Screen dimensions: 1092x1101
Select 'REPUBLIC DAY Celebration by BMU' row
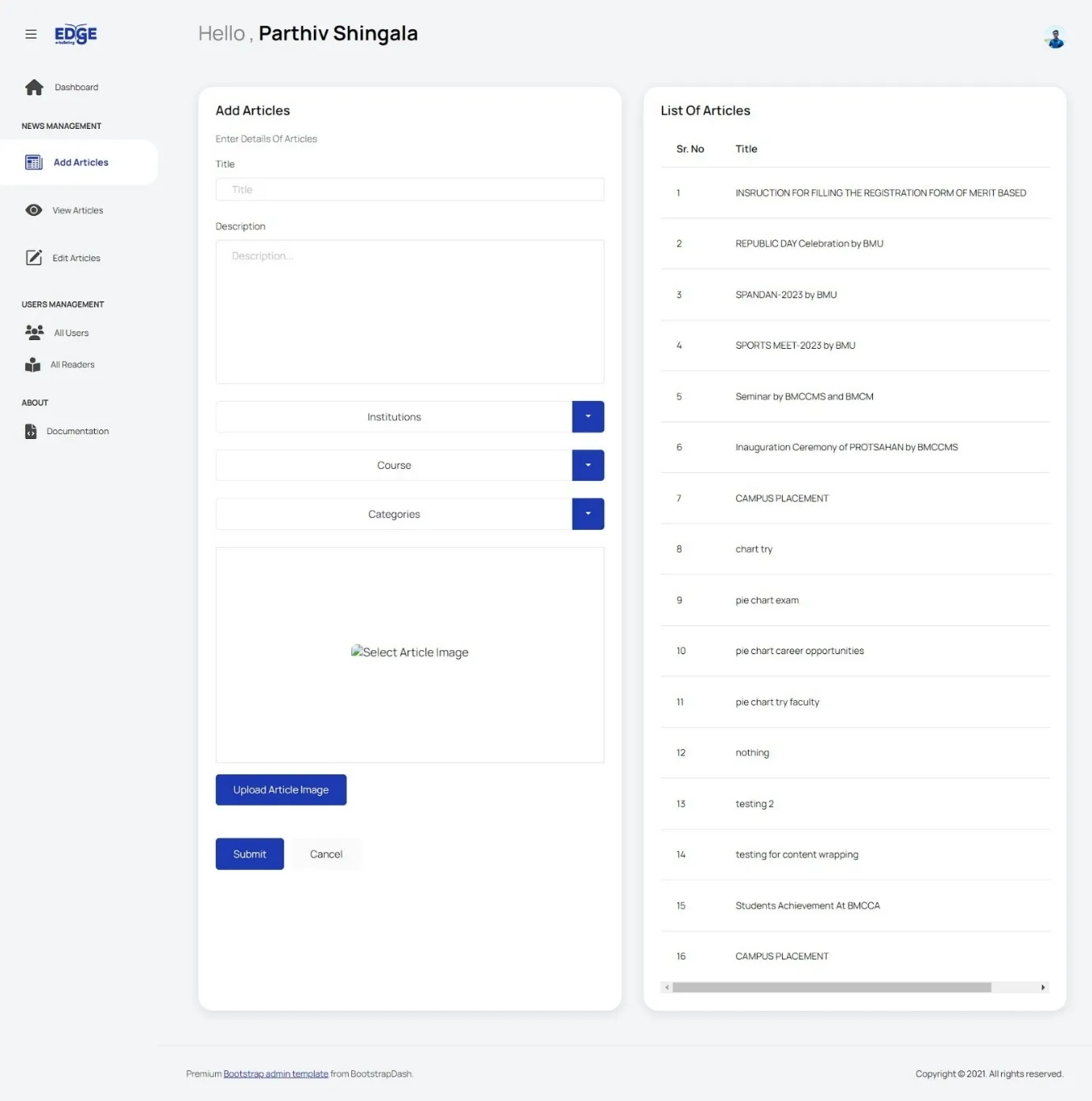click(x=855, y=244)
